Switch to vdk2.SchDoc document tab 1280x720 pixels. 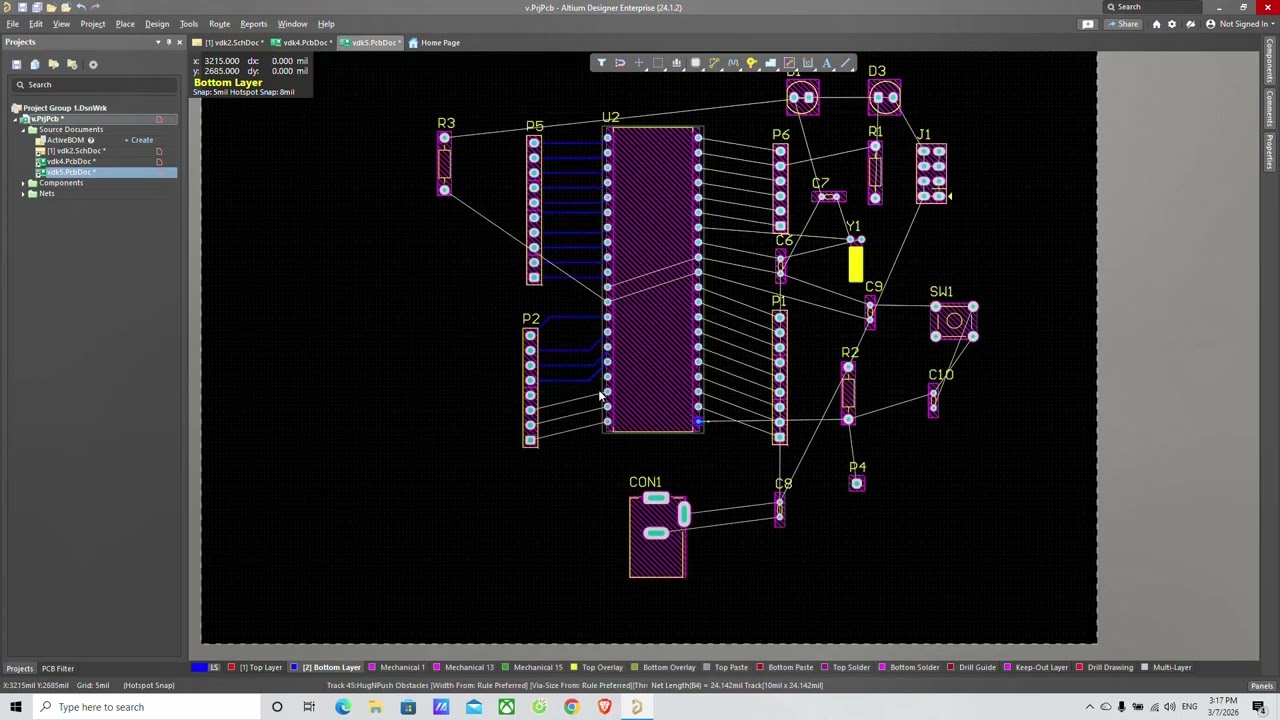point(230,43)
